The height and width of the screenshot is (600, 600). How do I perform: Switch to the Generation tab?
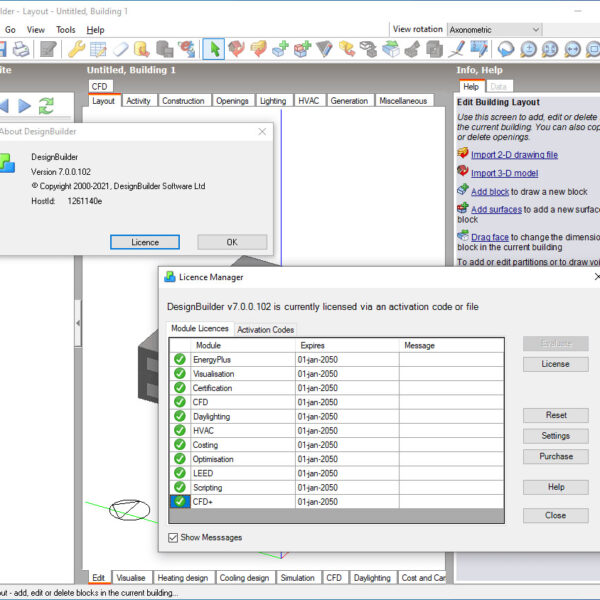[349, 101]
